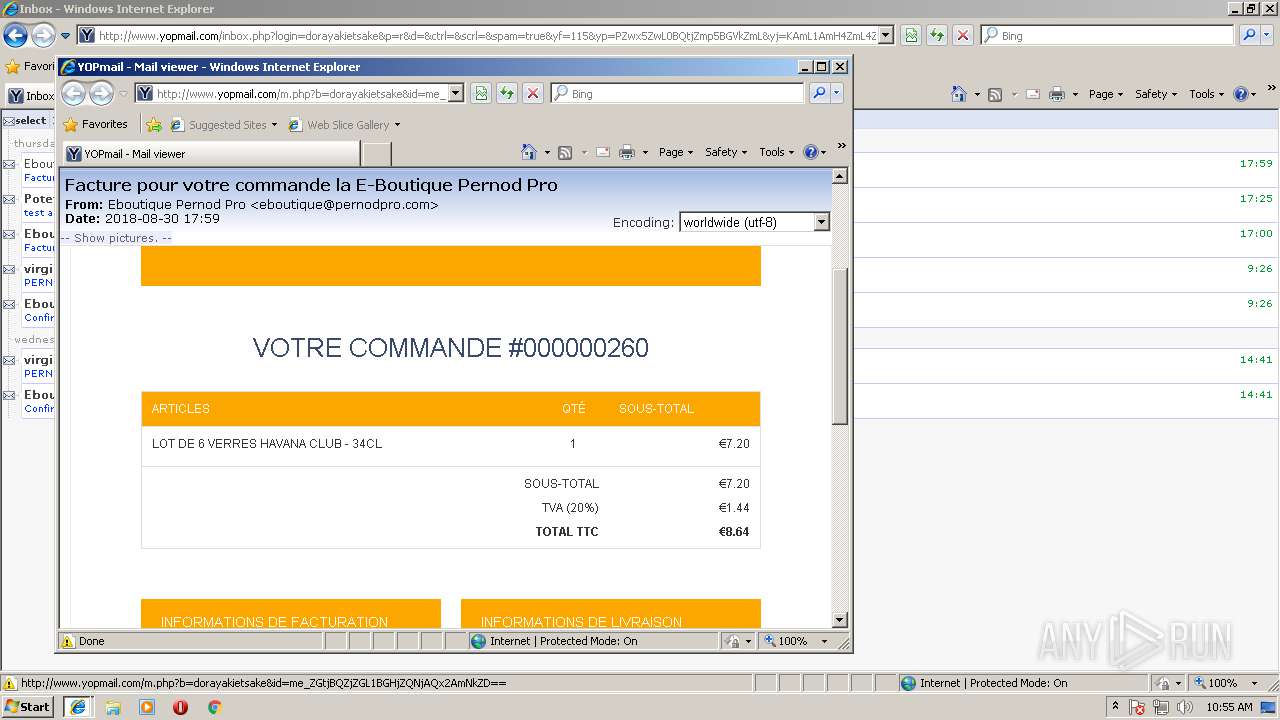Refresh the Mail viewer page
Viewport: 1280px width, 720px height.
[x=507, y=93]
